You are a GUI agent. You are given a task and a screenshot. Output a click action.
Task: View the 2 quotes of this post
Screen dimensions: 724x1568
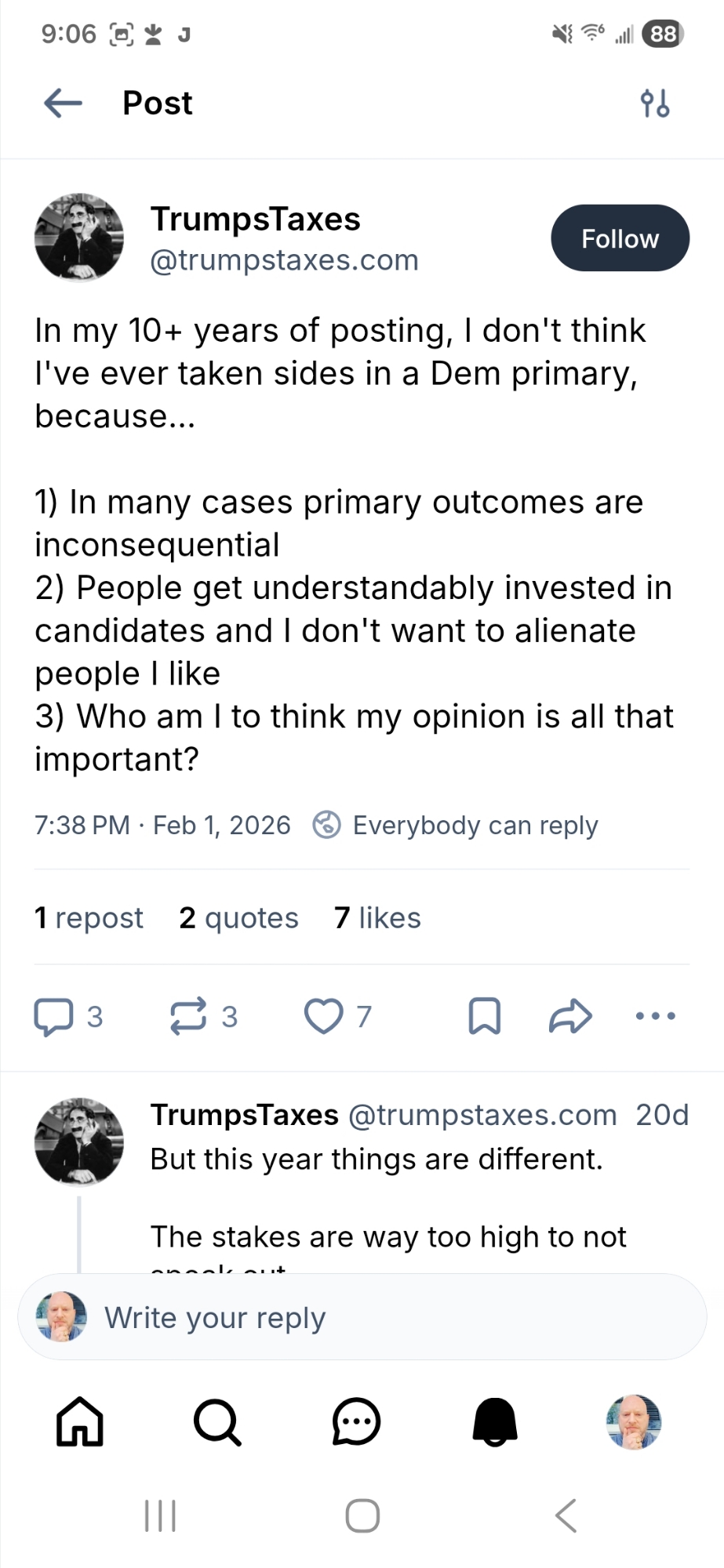click(238, 918)
